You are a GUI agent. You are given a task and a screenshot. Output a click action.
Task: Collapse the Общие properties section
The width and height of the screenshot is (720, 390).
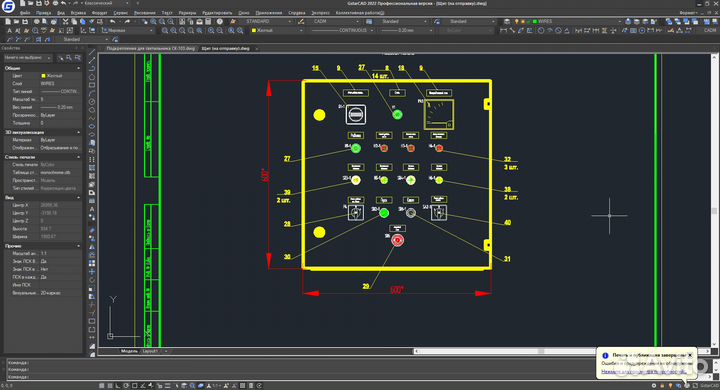[79, 68]
